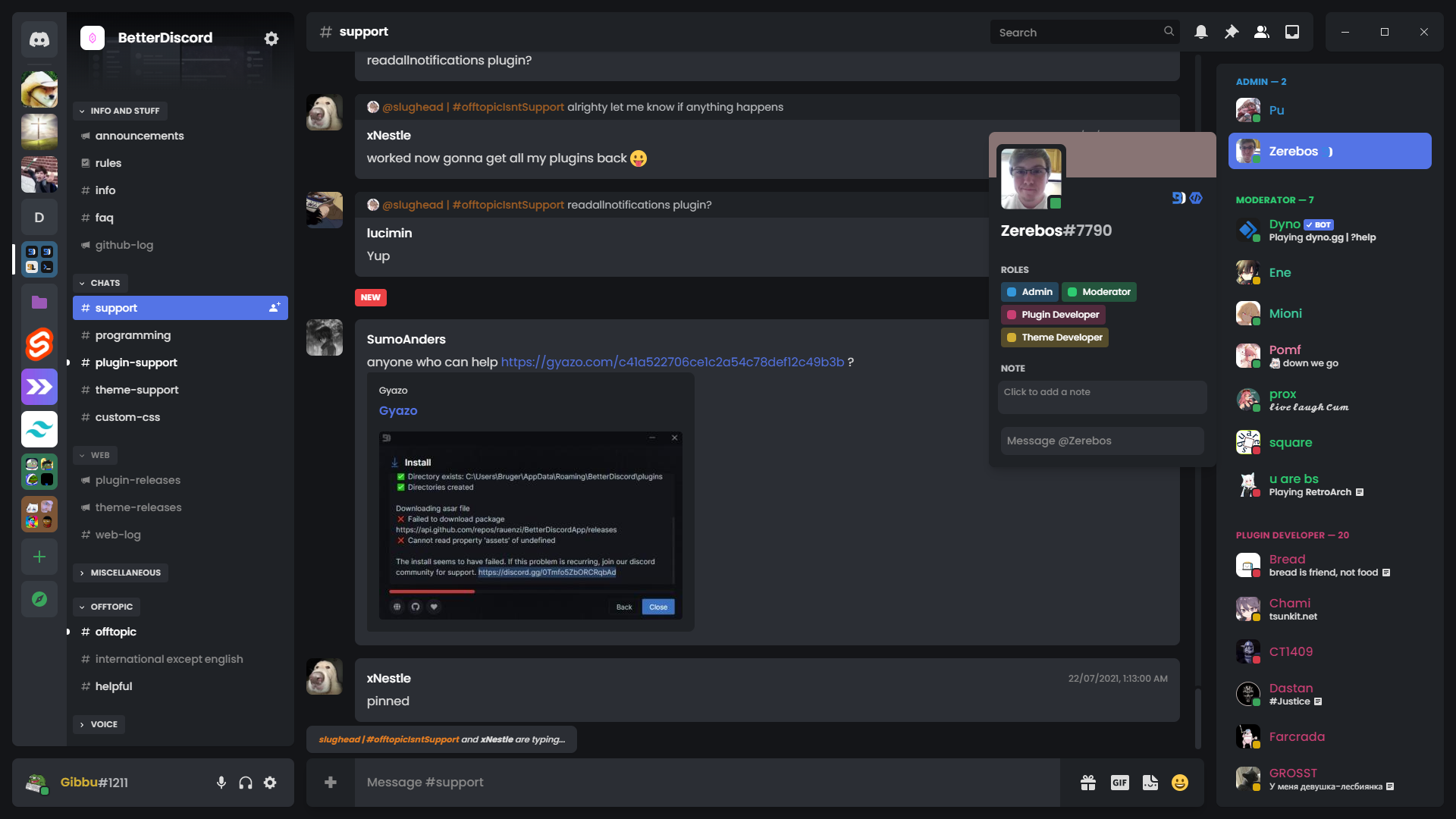This screenshot has width=1456, height=819.
Task: Click xNestle username on pinned message
Action: coord(388,678)
